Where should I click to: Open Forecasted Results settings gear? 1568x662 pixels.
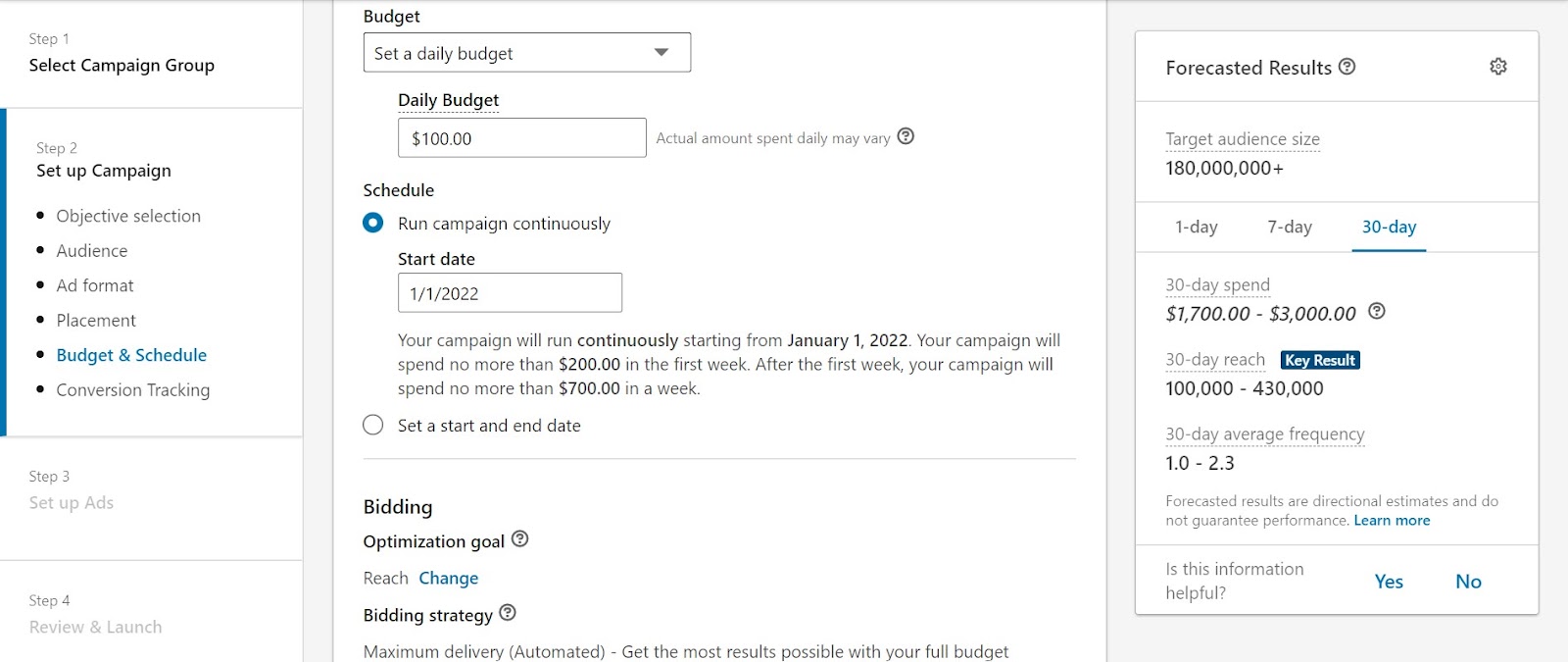click(1497, 67)
